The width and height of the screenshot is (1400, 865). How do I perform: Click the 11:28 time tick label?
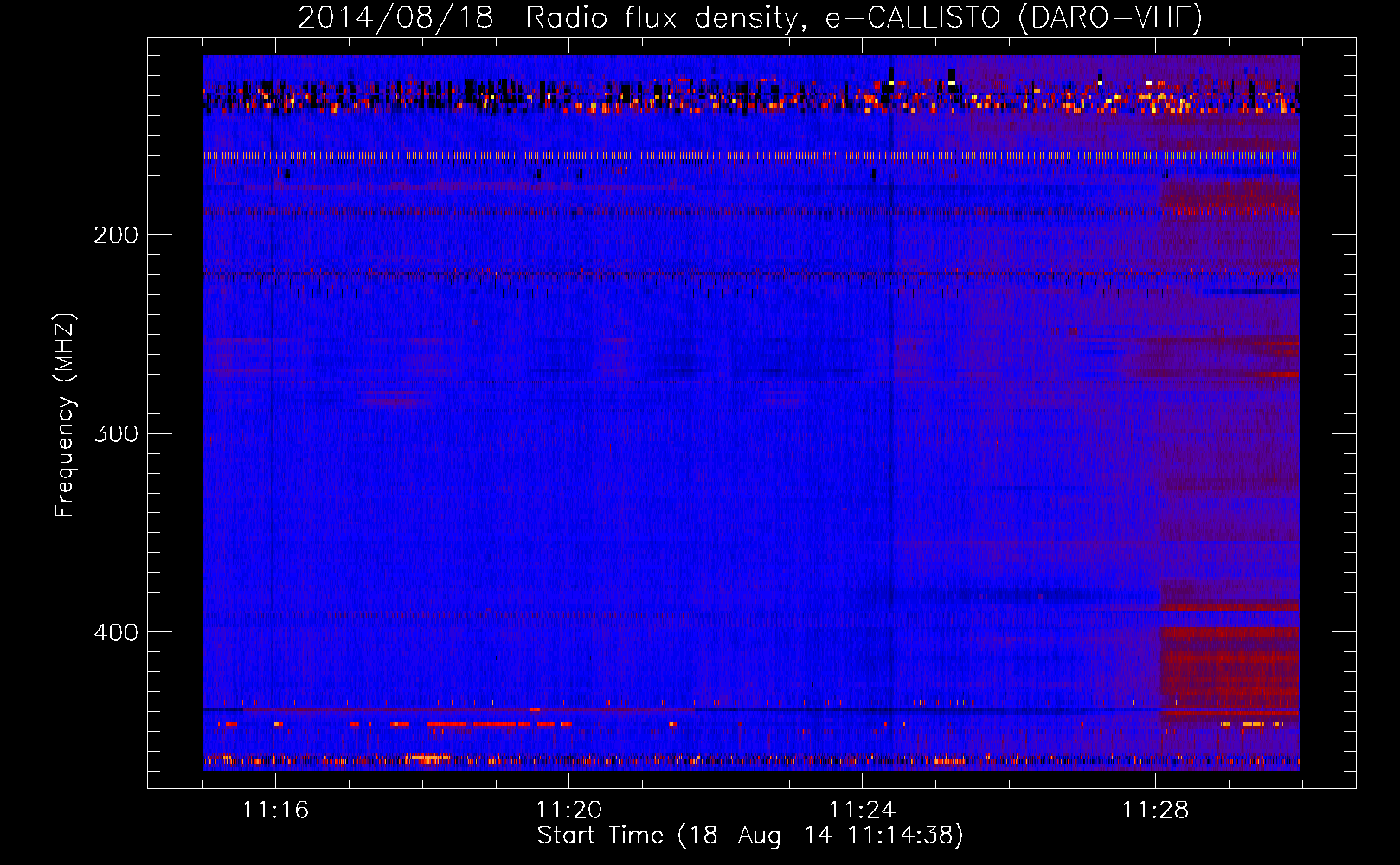click(1155, 810)
